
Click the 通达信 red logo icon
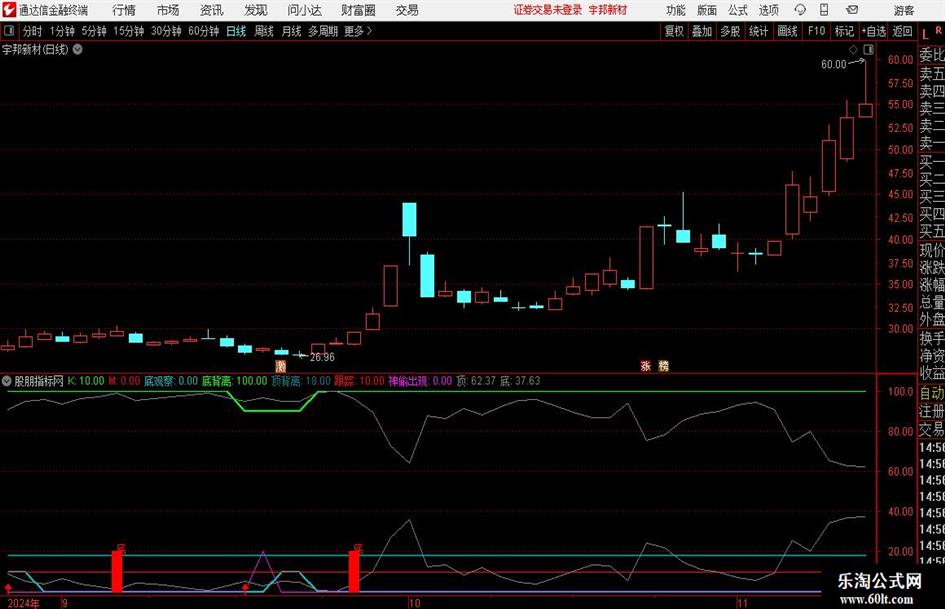pos(8,10)
